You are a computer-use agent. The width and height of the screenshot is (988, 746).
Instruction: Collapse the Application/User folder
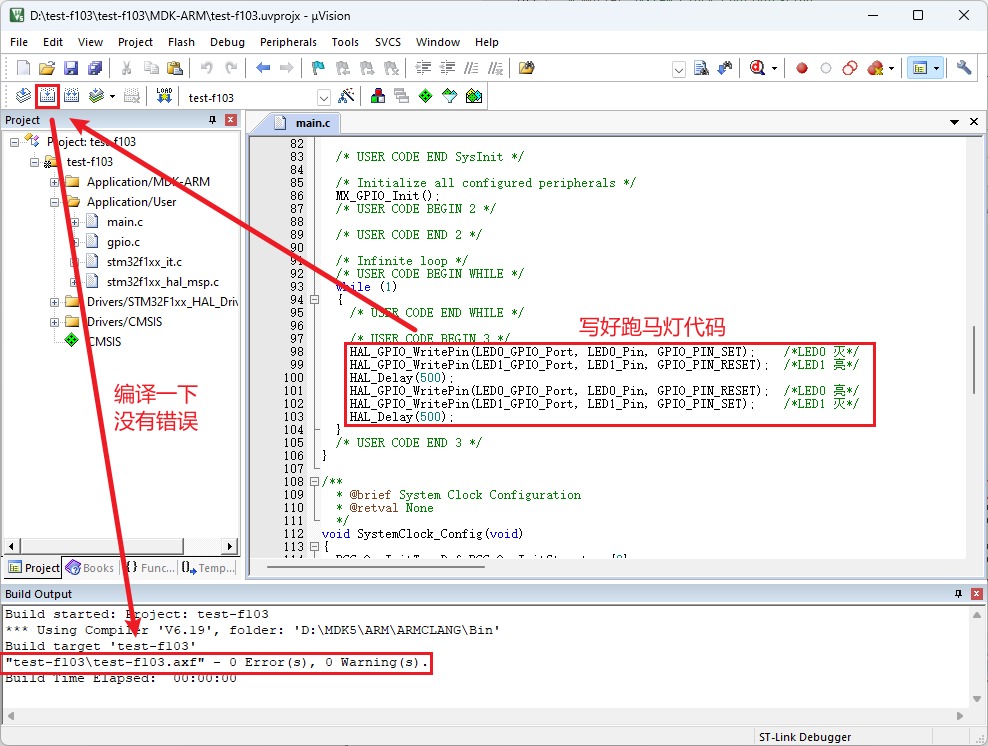coord(55,202)
